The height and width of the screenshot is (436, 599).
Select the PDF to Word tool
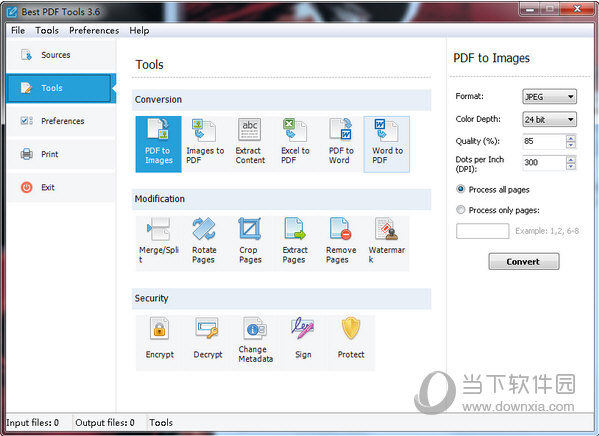point(341,144)
